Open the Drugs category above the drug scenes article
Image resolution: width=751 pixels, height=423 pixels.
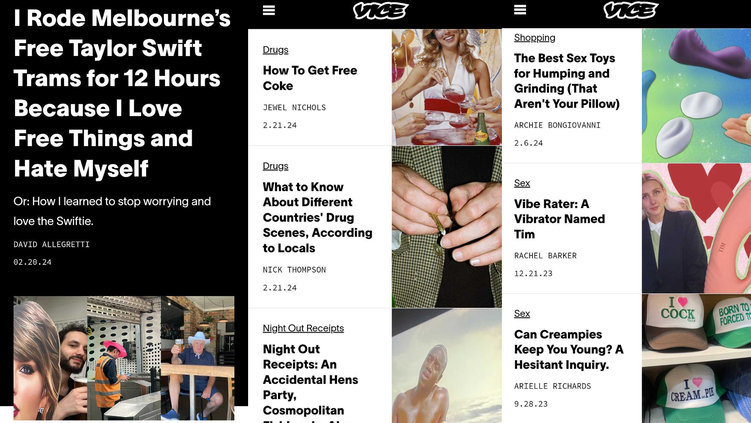(x=275, y=166)
